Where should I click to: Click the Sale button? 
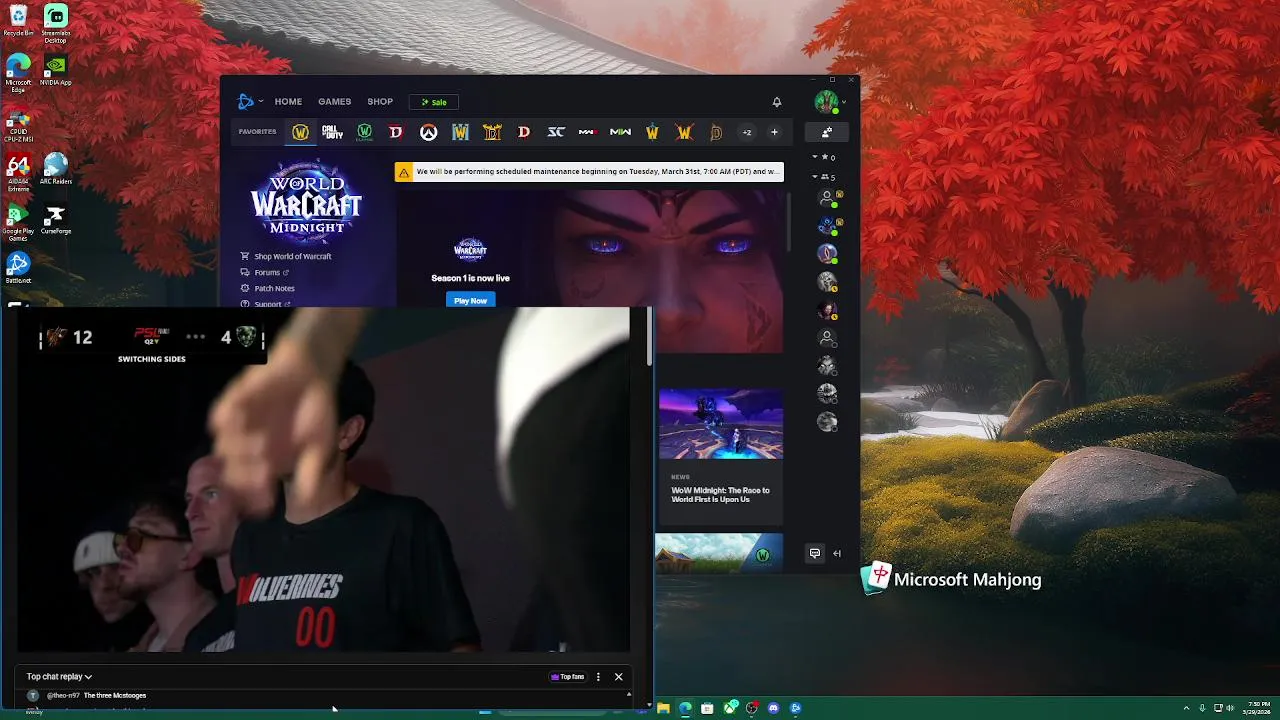[434, 102]
